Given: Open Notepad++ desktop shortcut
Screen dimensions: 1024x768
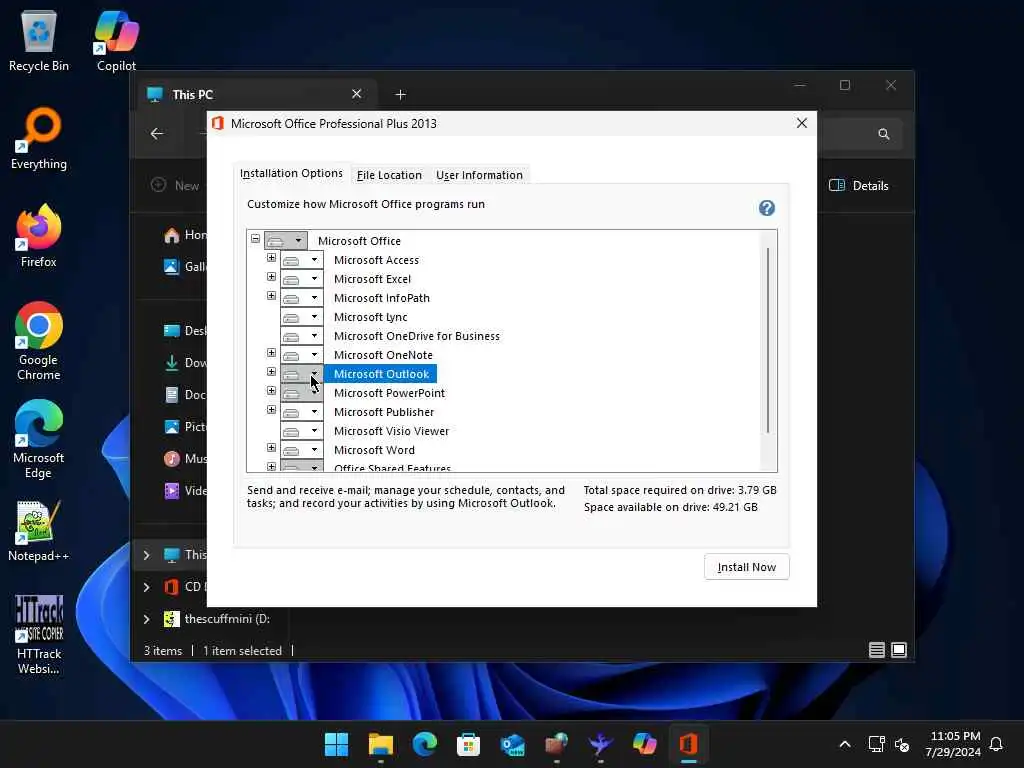Looking at the screenshot, I should (39, 530).
